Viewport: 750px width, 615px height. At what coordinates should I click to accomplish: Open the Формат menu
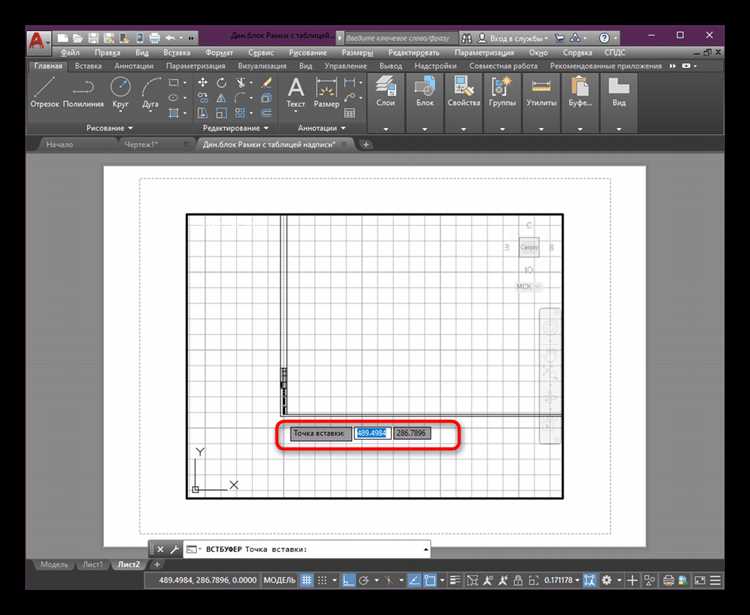(x=219, y=53)
